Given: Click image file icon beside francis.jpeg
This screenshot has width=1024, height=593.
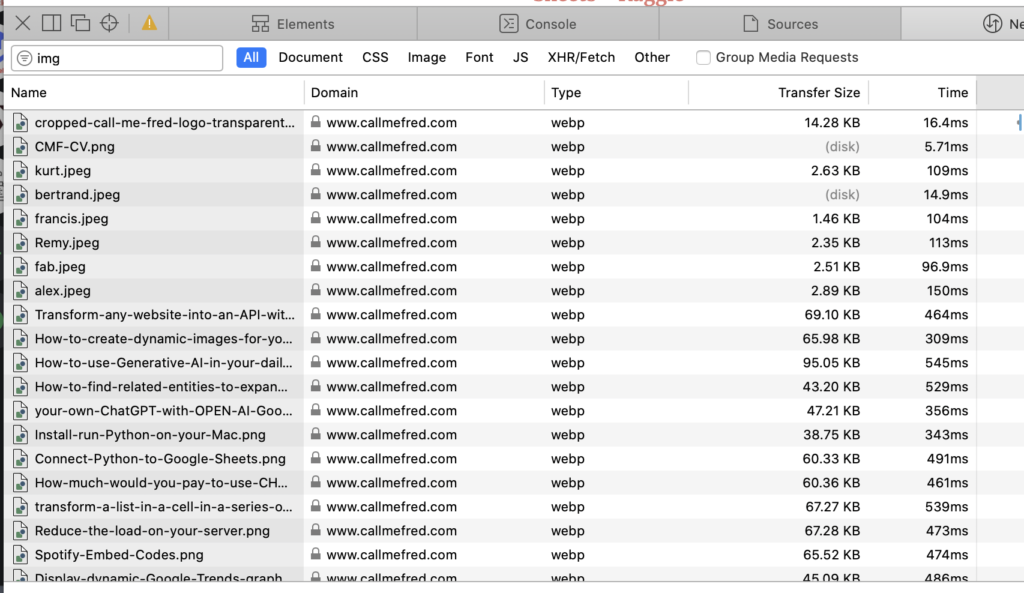Looking at the screenshot, I should (20, 219).
